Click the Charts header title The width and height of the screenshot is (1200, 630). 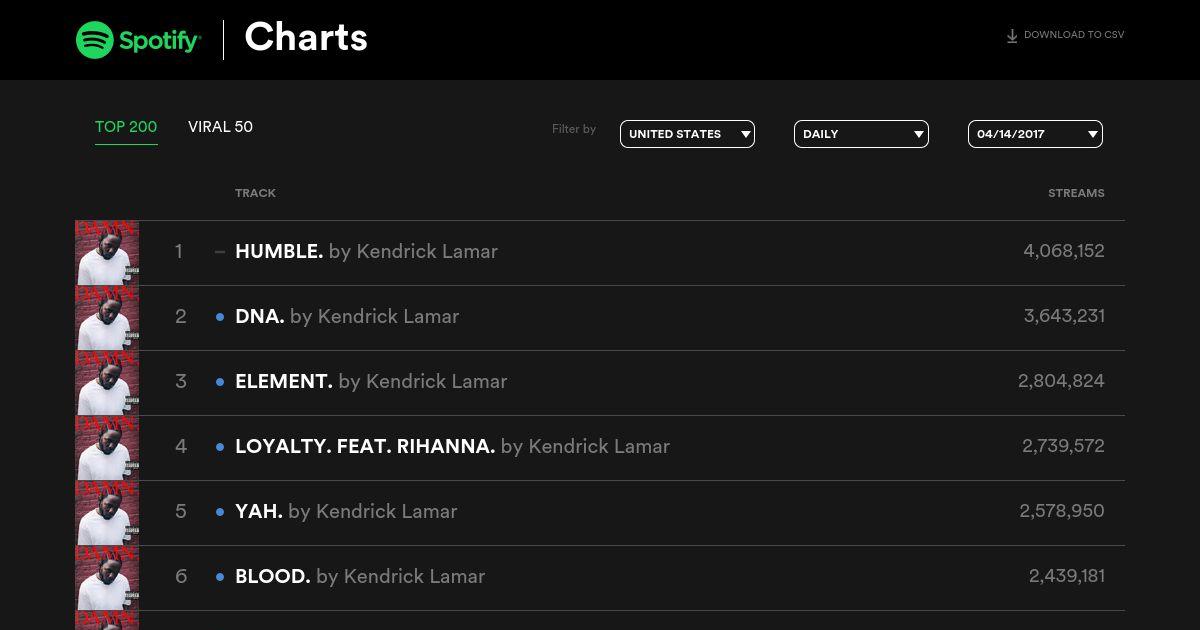[306, 38]
